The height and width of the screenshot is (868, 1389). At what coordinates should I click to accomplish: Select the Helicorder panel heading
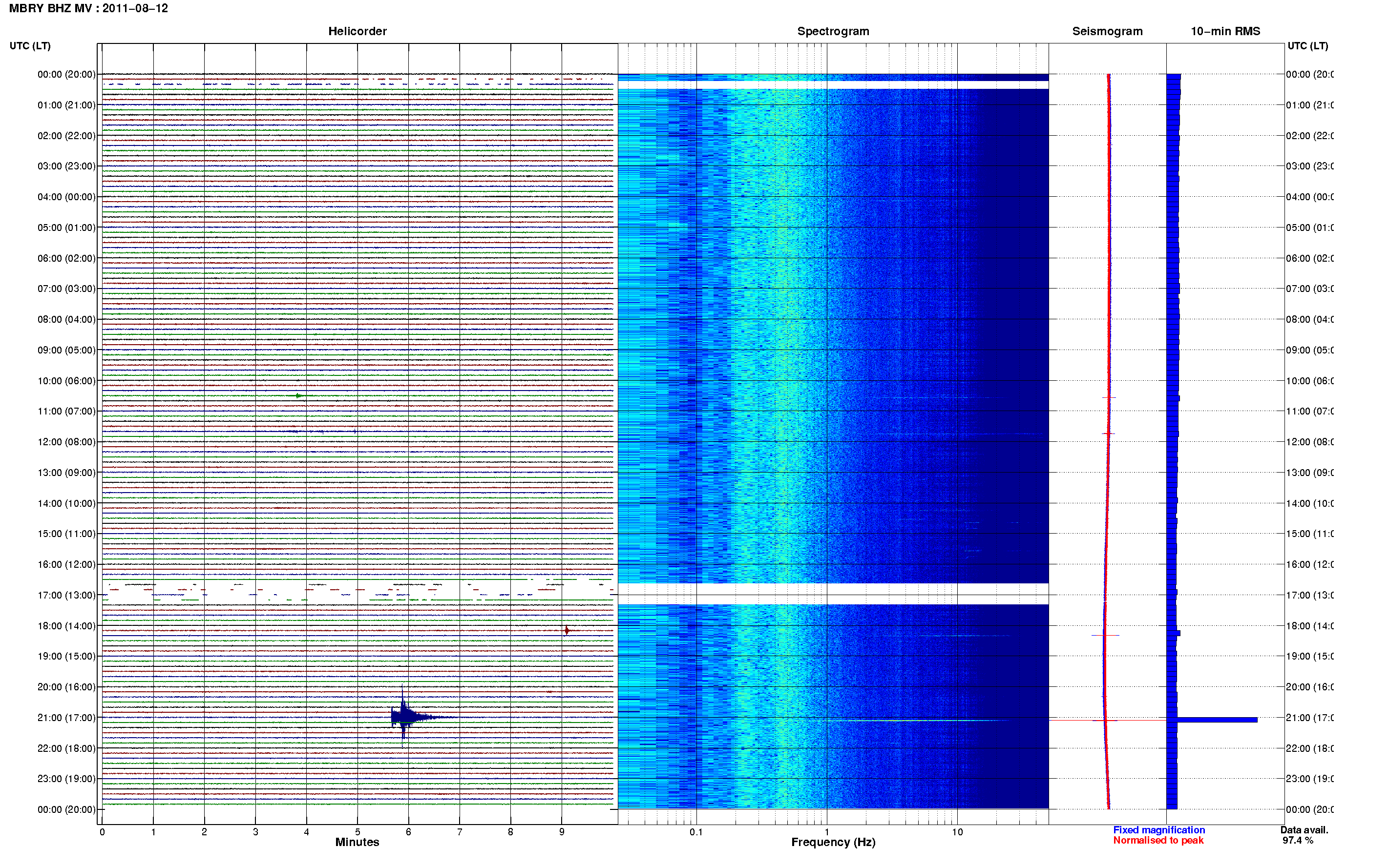(x=357, y=32)
